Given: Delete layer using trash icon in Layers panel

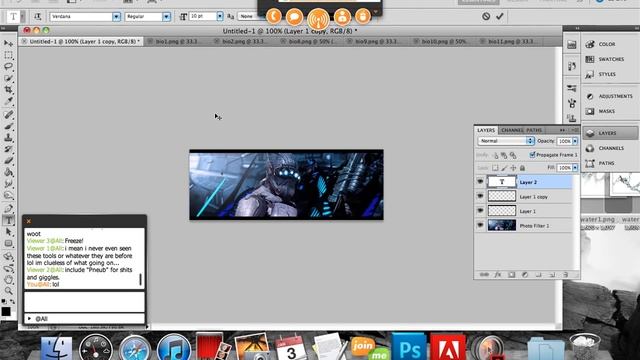Looking at the screenshot, I should click(566, 275).
